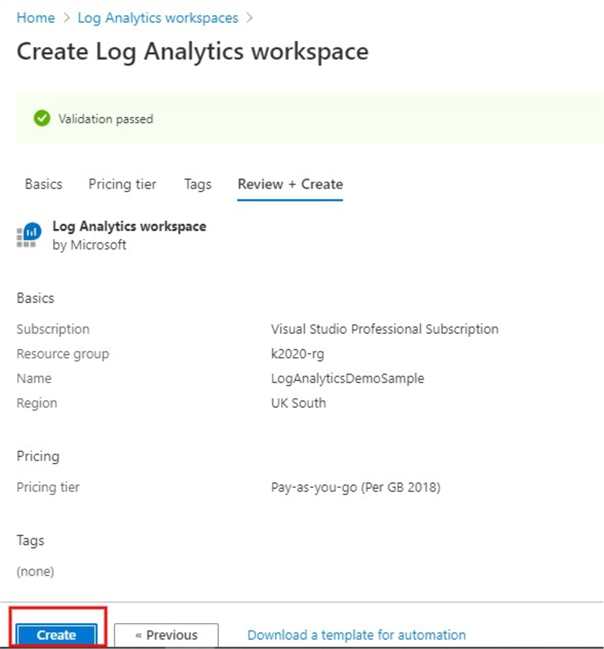Switch to the Pricing tier tab
Screen dimensions: 604x649
pyautogui.click(x=123, y=184)
